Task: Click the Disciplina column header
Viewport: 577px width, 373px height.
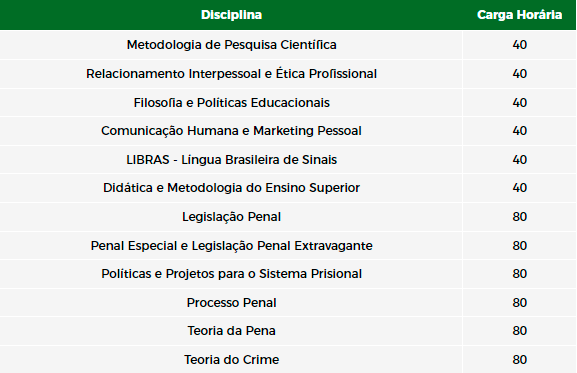Action: tap(231, 15)
